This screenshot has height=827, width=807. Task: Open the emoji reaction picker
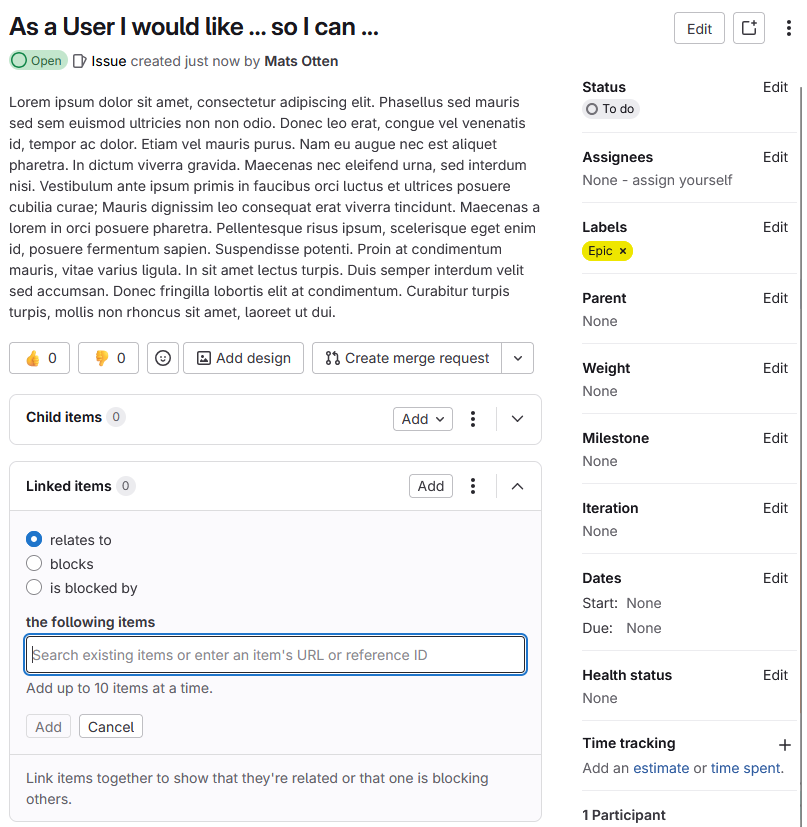(x=162, y=358)
